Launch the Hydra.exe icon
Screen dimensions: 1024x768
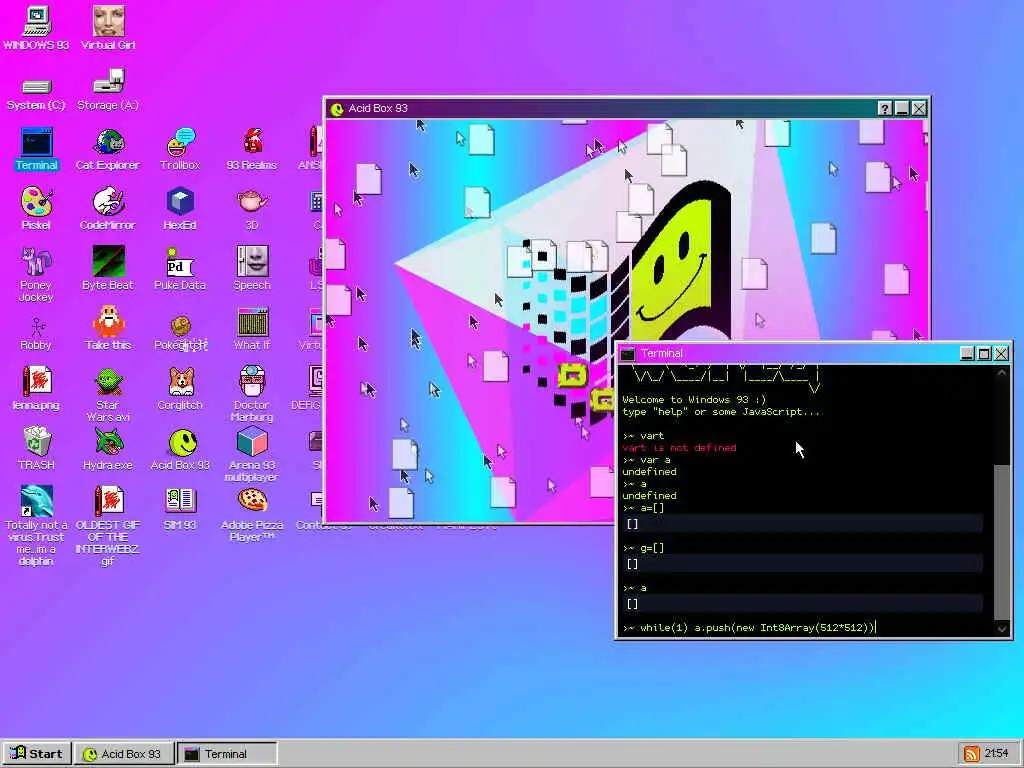pos(108,448)
